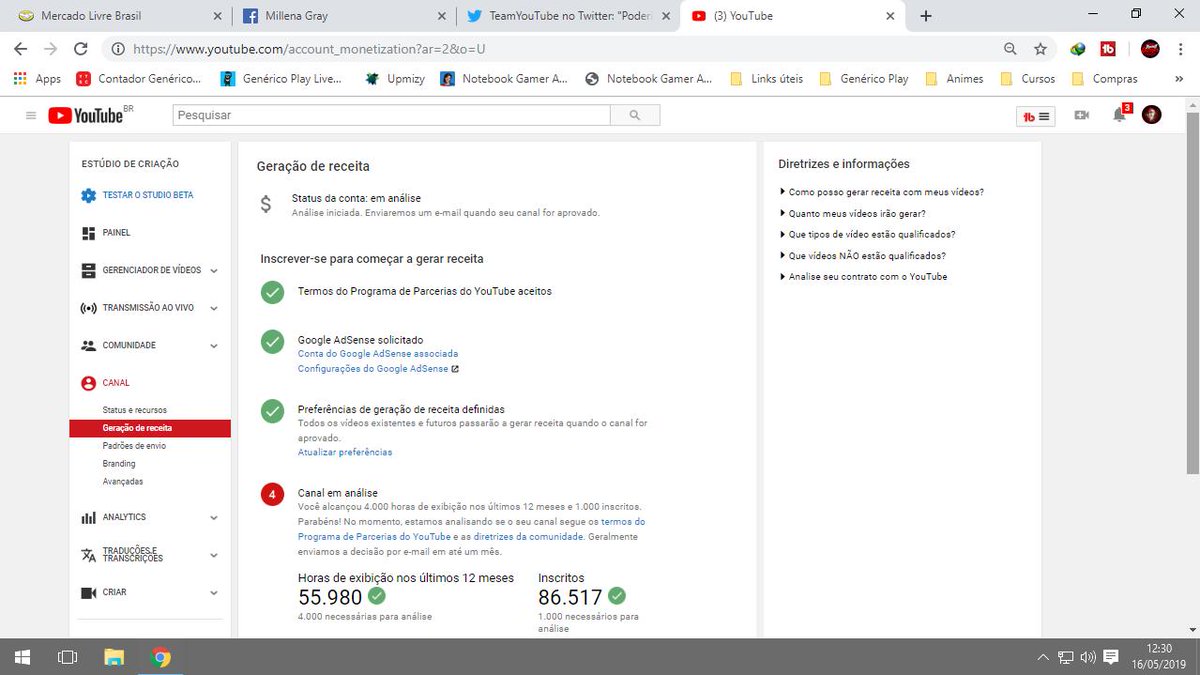Open Task View on the taskbar
Viewport: 1200px width, 675px height.
[68, 657]
